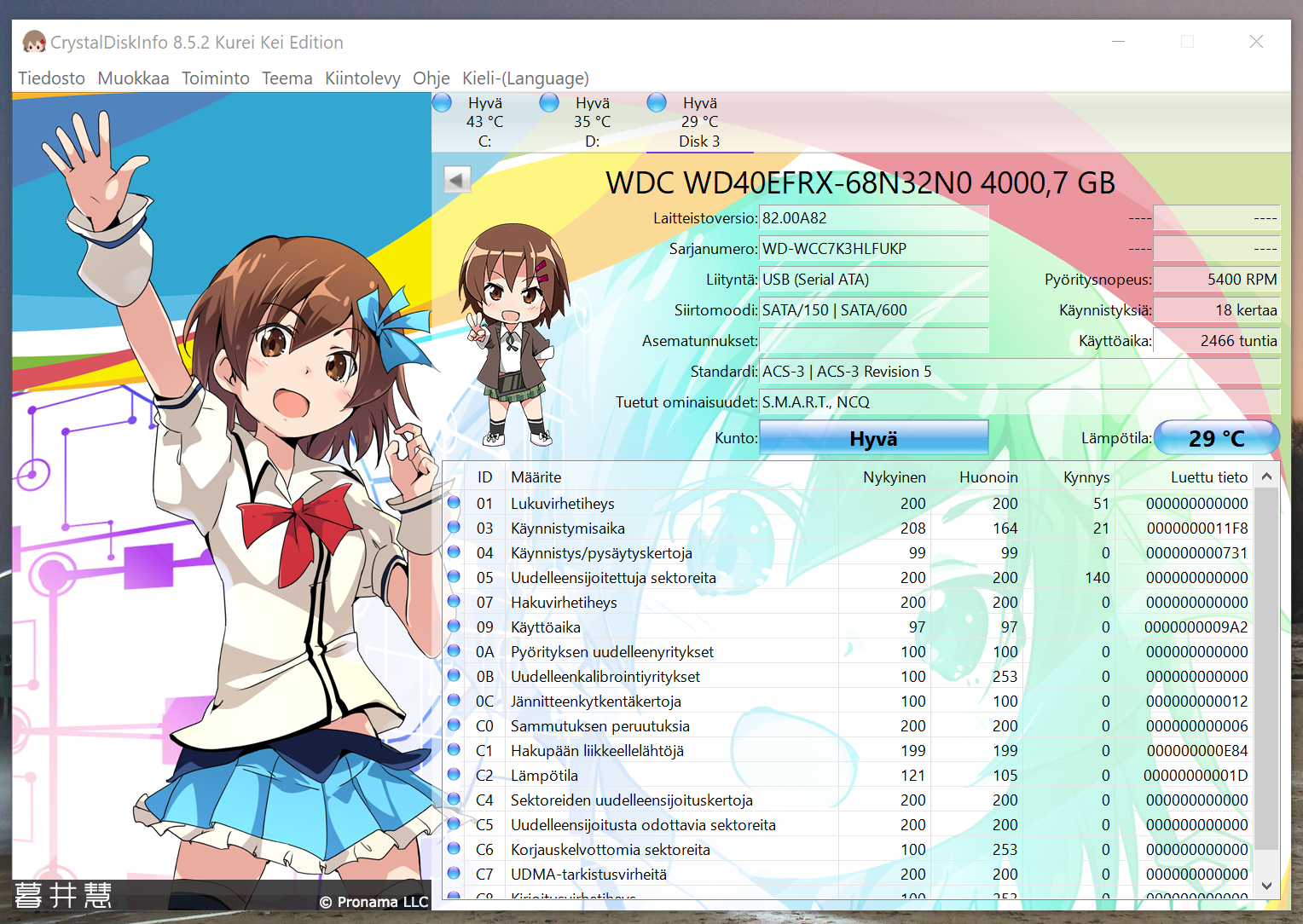Click status orb for Sammutuksen peruutuksia row
Screen dimensions: 1303x924
tap(454, 725)
